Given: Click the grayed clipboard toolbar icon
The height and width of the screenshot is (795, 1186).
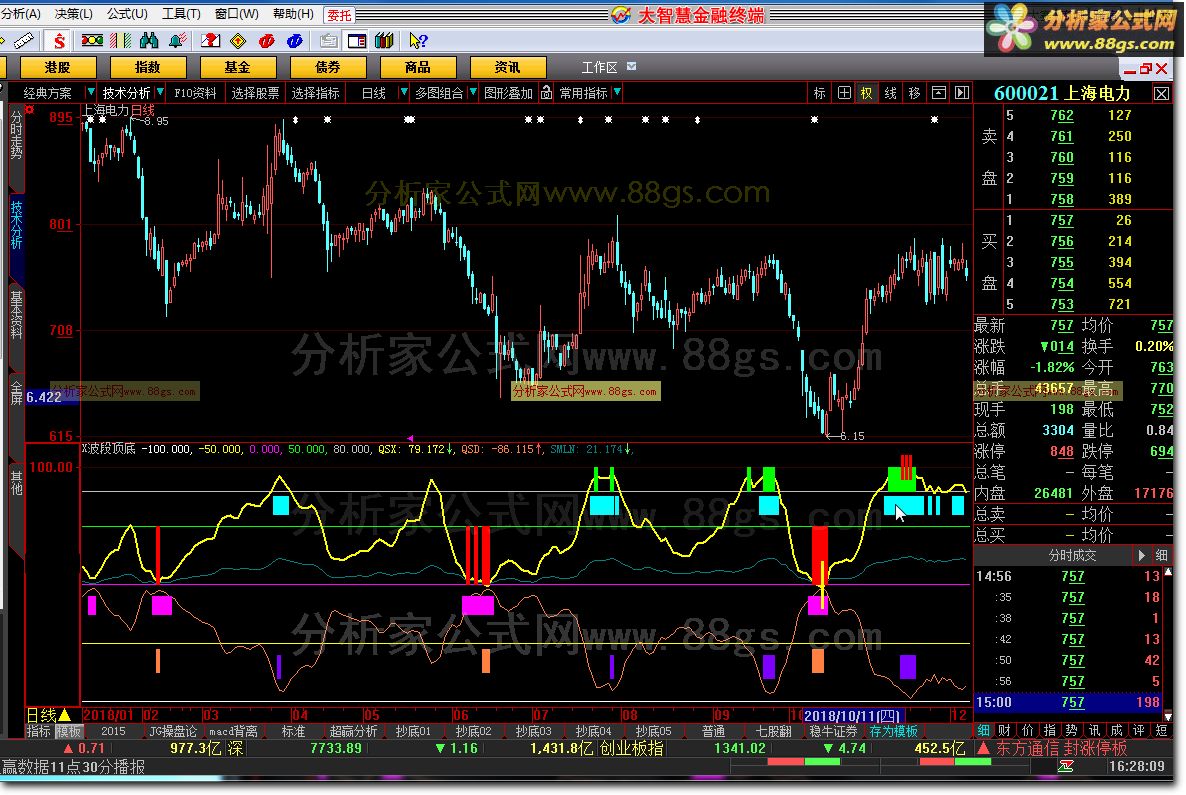Looking at the screenshot, I should click(x=328, y=40).
